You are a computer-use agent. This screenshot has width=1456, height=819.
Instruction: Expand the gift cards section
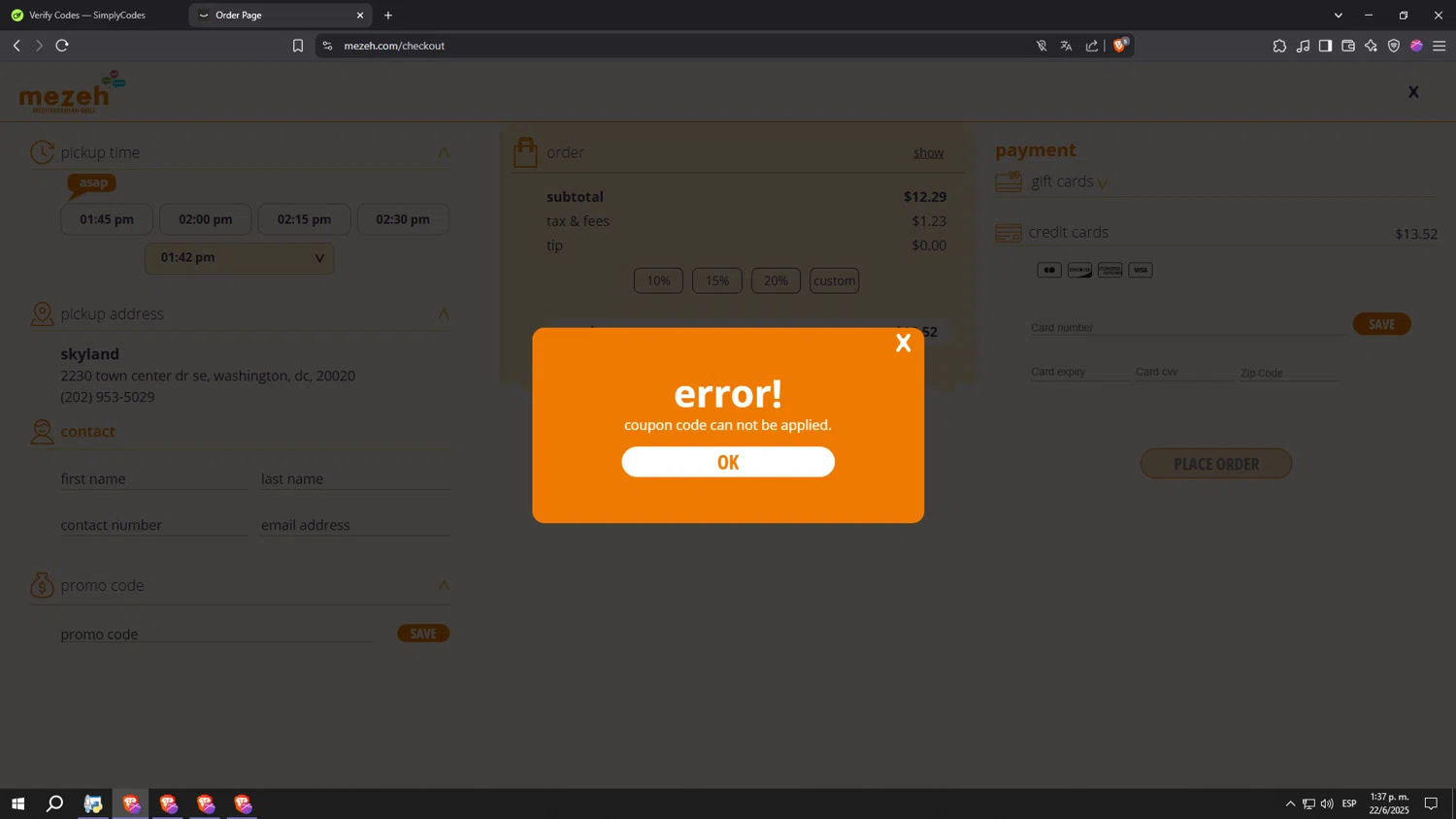1103,182
